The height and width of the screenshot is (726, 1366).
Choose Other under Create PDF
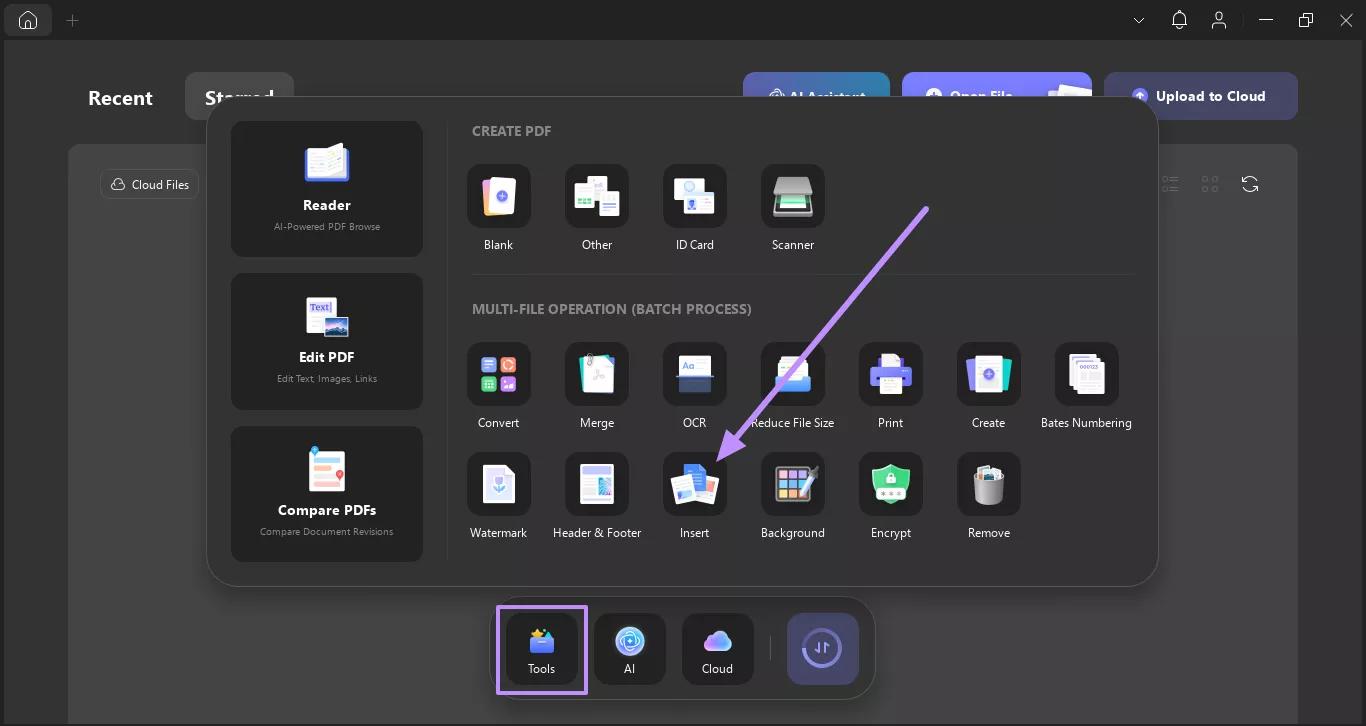tap(597, 196)
